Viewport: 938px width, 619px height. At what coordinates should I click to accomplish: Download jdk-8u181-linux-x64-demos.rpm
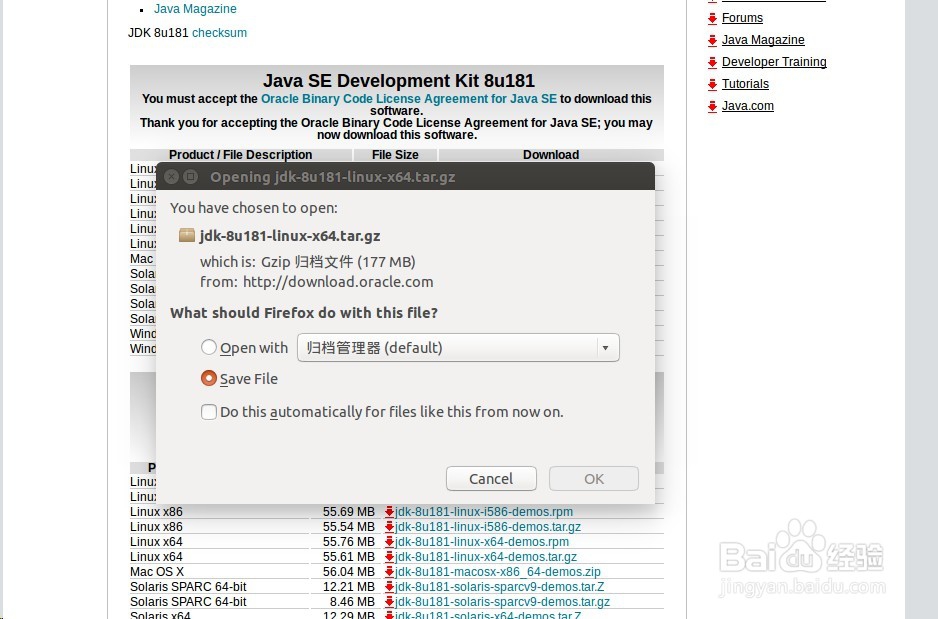click(482, 542)
